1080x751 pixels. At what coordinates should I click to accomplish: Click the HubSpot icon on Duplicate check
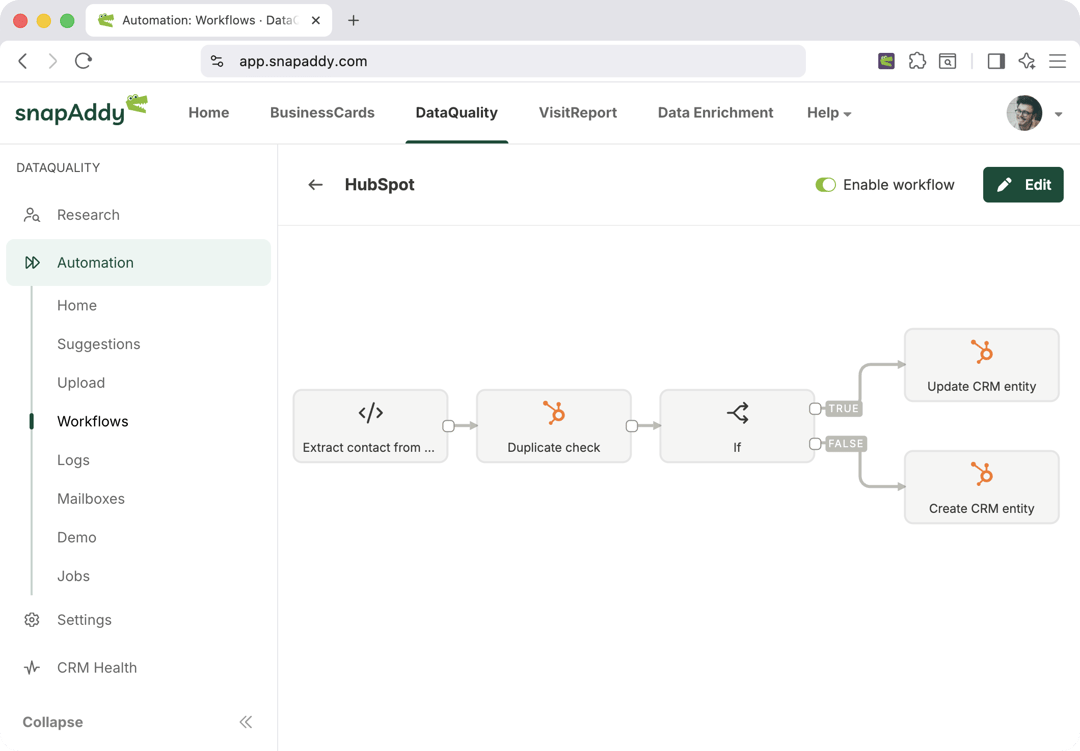pos(554,413)
